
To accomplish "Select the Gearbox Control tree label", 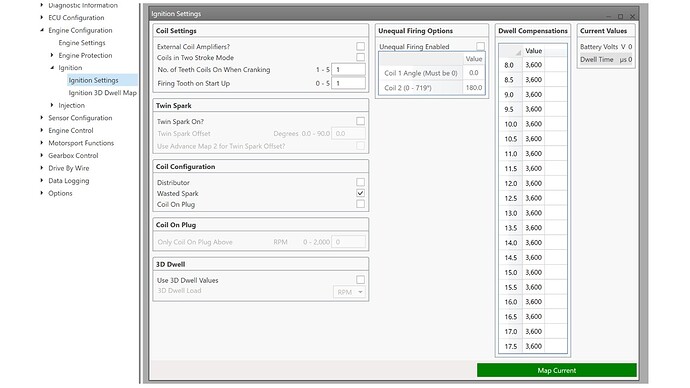I will [x=73, y=155].
